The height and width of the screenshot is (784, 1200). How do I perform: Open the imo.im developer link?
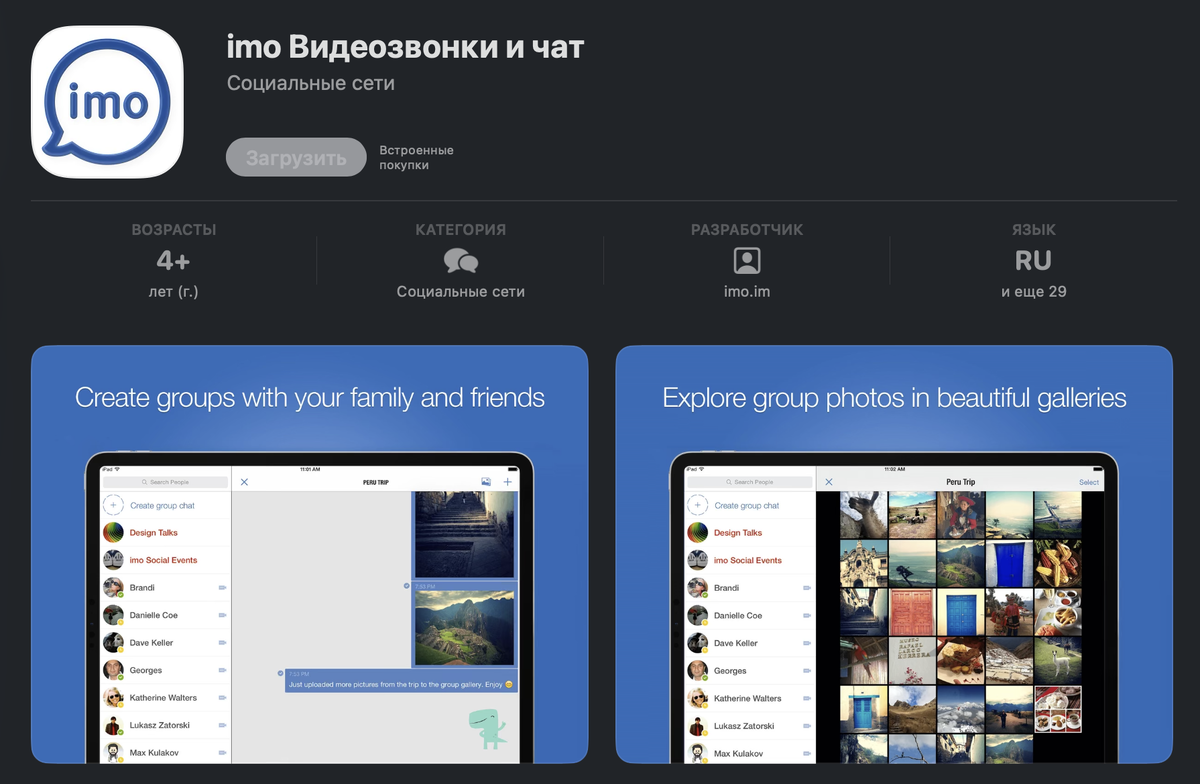pyautogui.click(x=747, y=292)
